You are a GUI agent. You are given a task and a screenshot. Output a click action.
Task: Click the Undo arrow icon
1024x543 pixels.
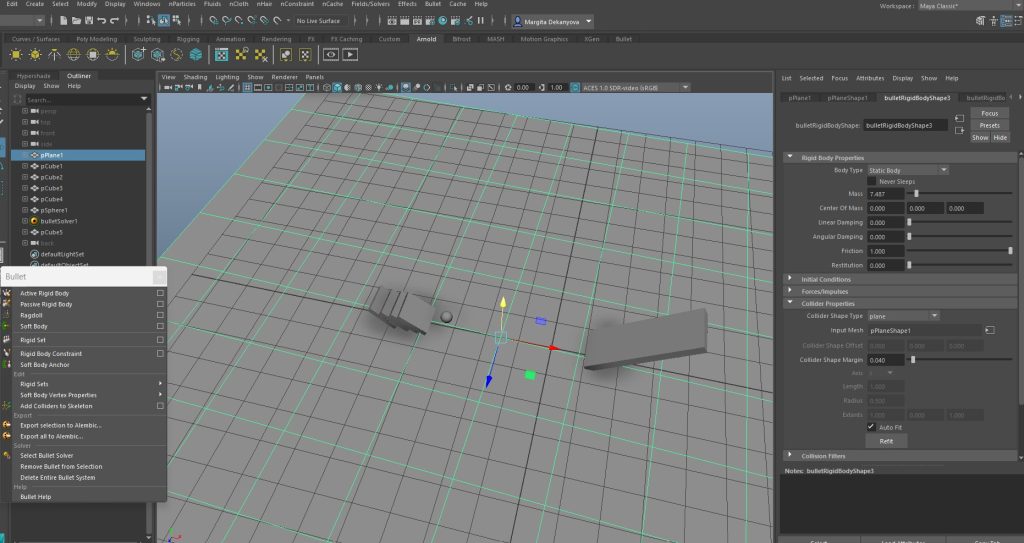tap(101, 21)
